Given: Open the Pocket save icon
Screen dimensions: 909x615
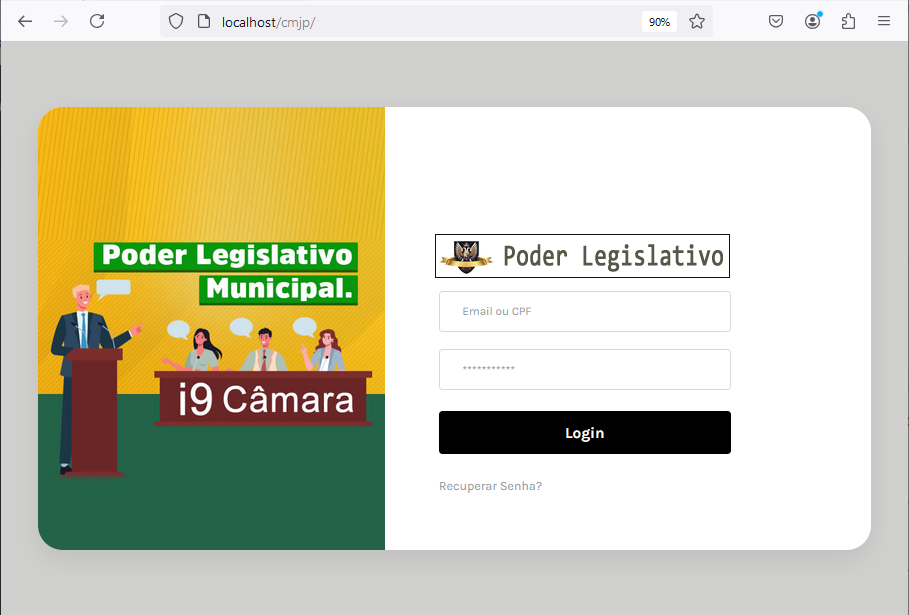Looking at the screenshot, I should pos(776,22).
